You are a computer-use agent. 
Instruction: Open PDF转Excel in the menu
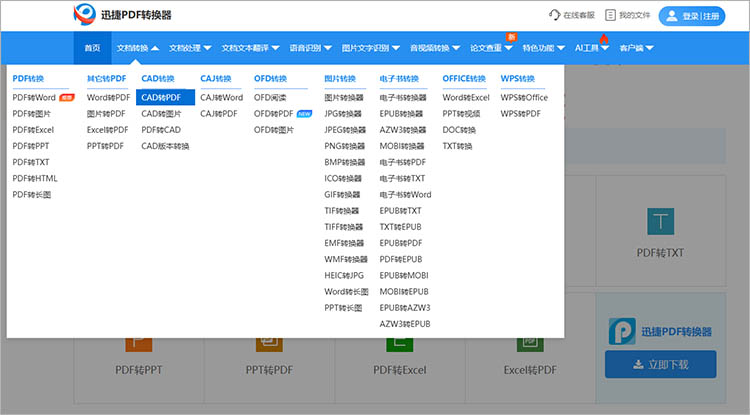coord(33,130)
